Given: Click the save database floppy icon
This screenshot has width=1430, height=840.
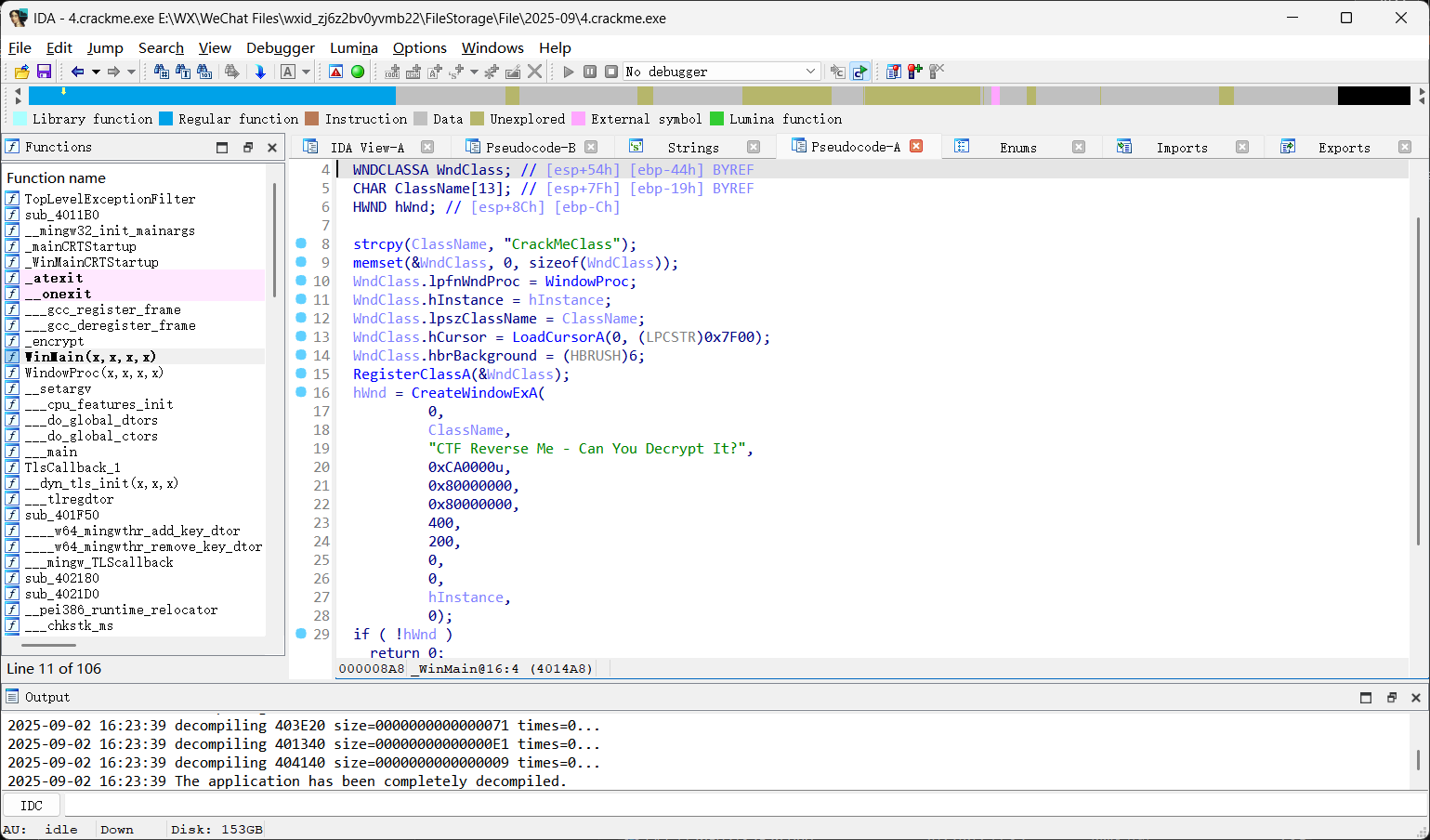Looking at the screenshot, I should 44,72.
